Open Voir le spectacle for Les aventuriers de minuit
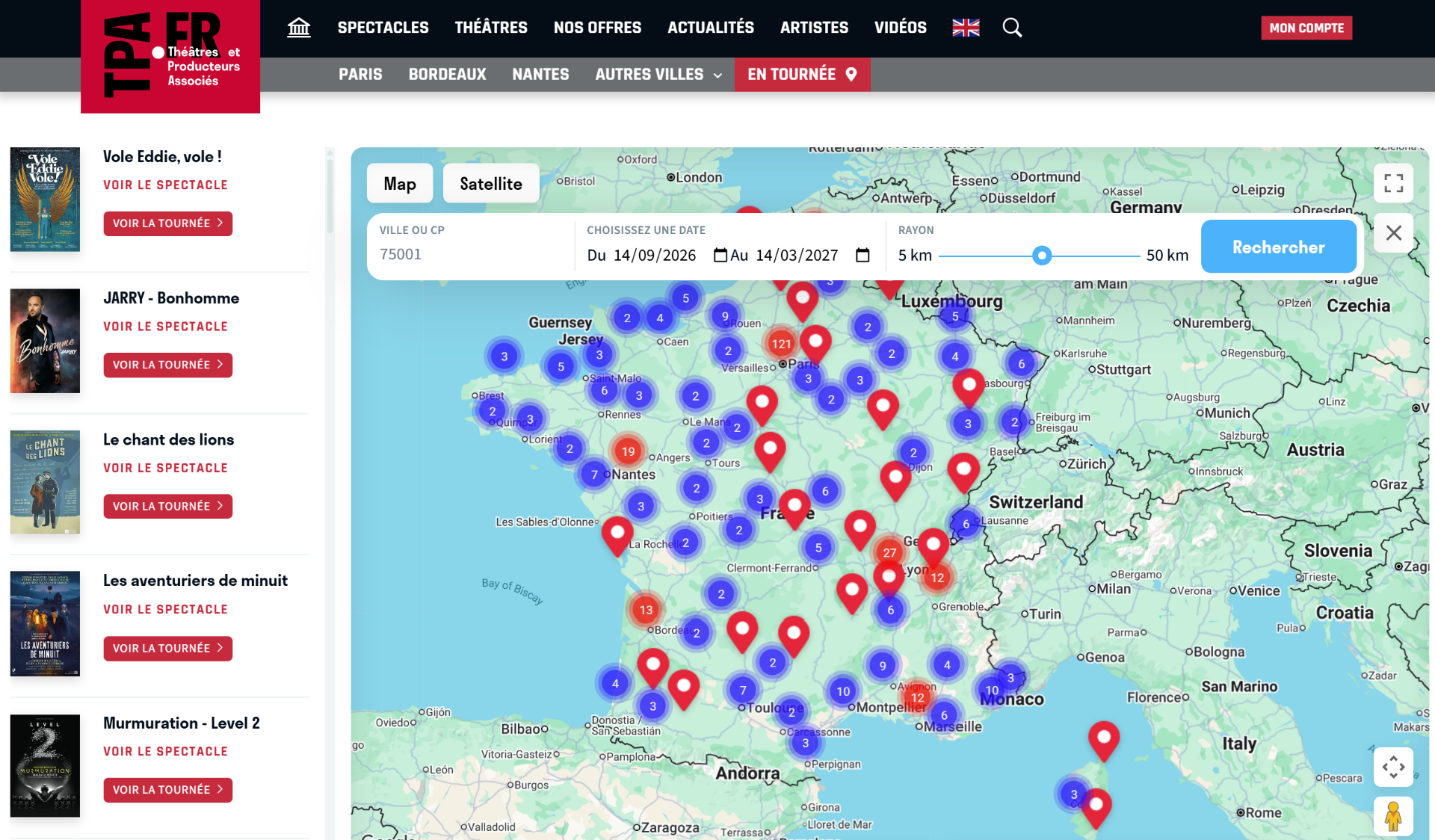The image size is (1435, 840). coord(165,610)
